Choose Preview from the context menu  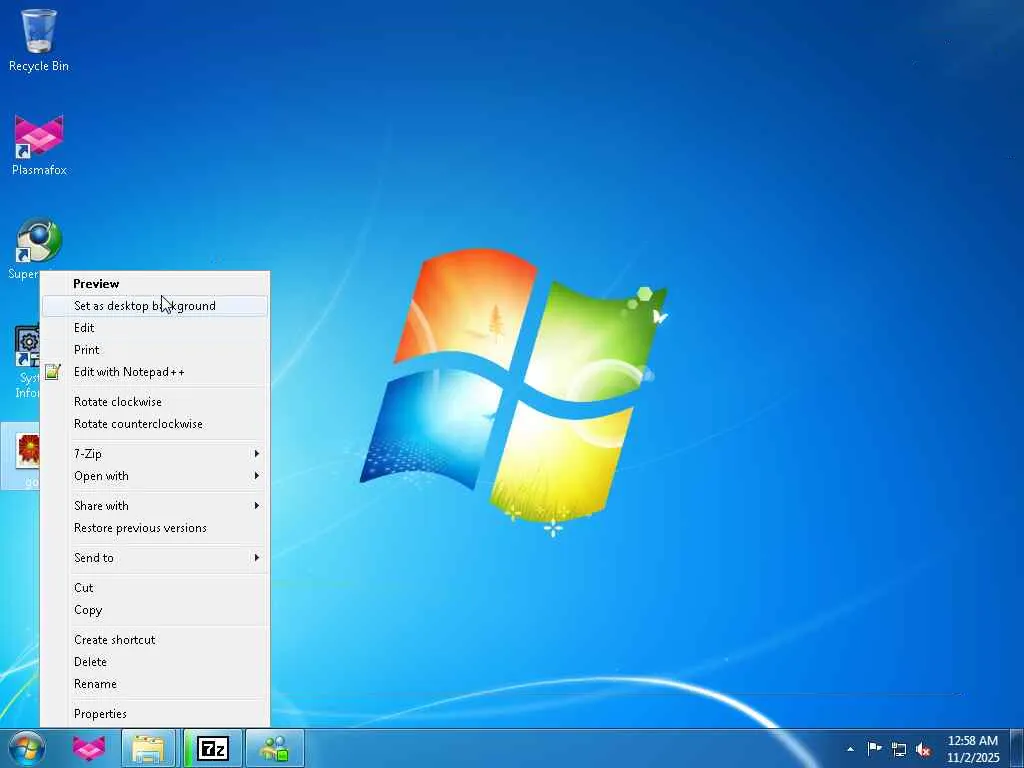155,283
